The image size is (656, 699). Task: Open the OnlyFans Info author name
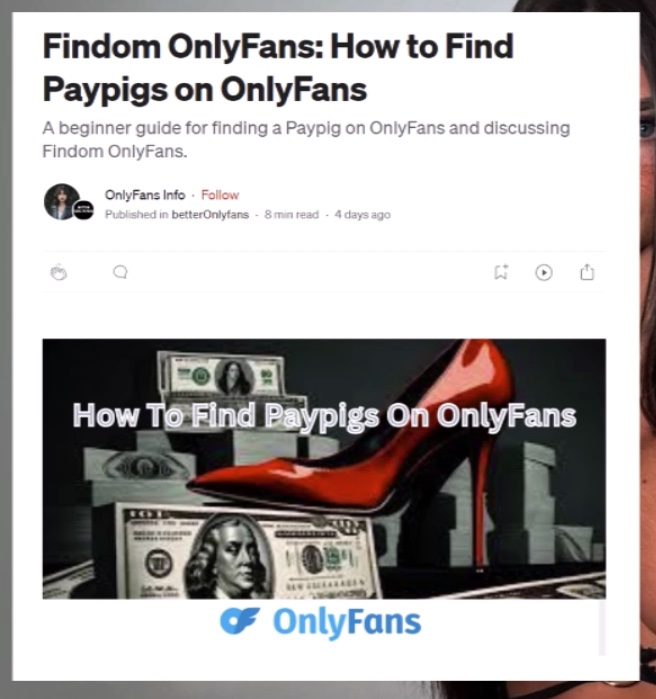[x=145, y=195]
